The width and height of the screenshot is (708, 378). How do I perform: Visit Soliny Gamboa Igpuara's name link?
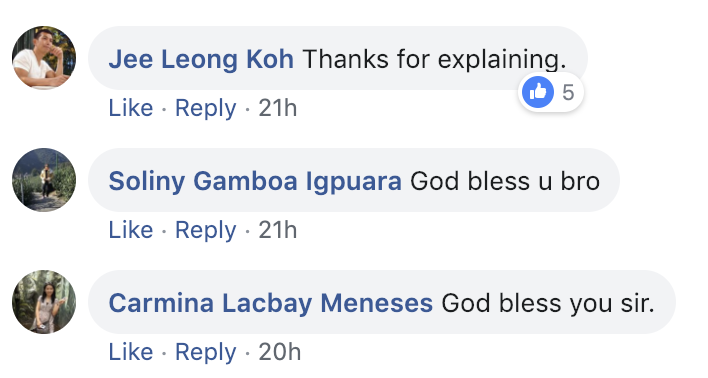(x=255, y=182)
